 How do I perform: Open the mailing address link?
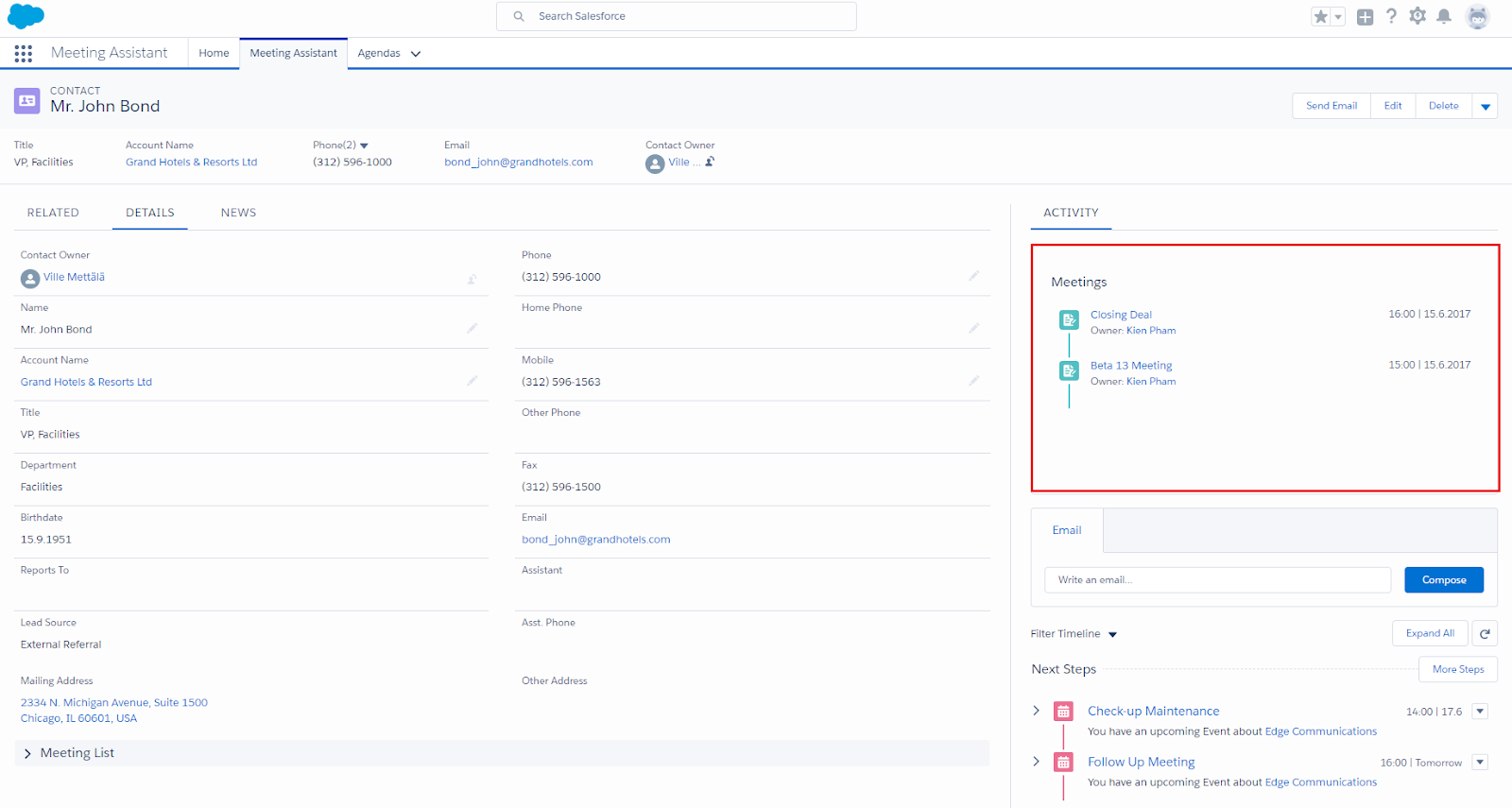[x=114, y=711]
